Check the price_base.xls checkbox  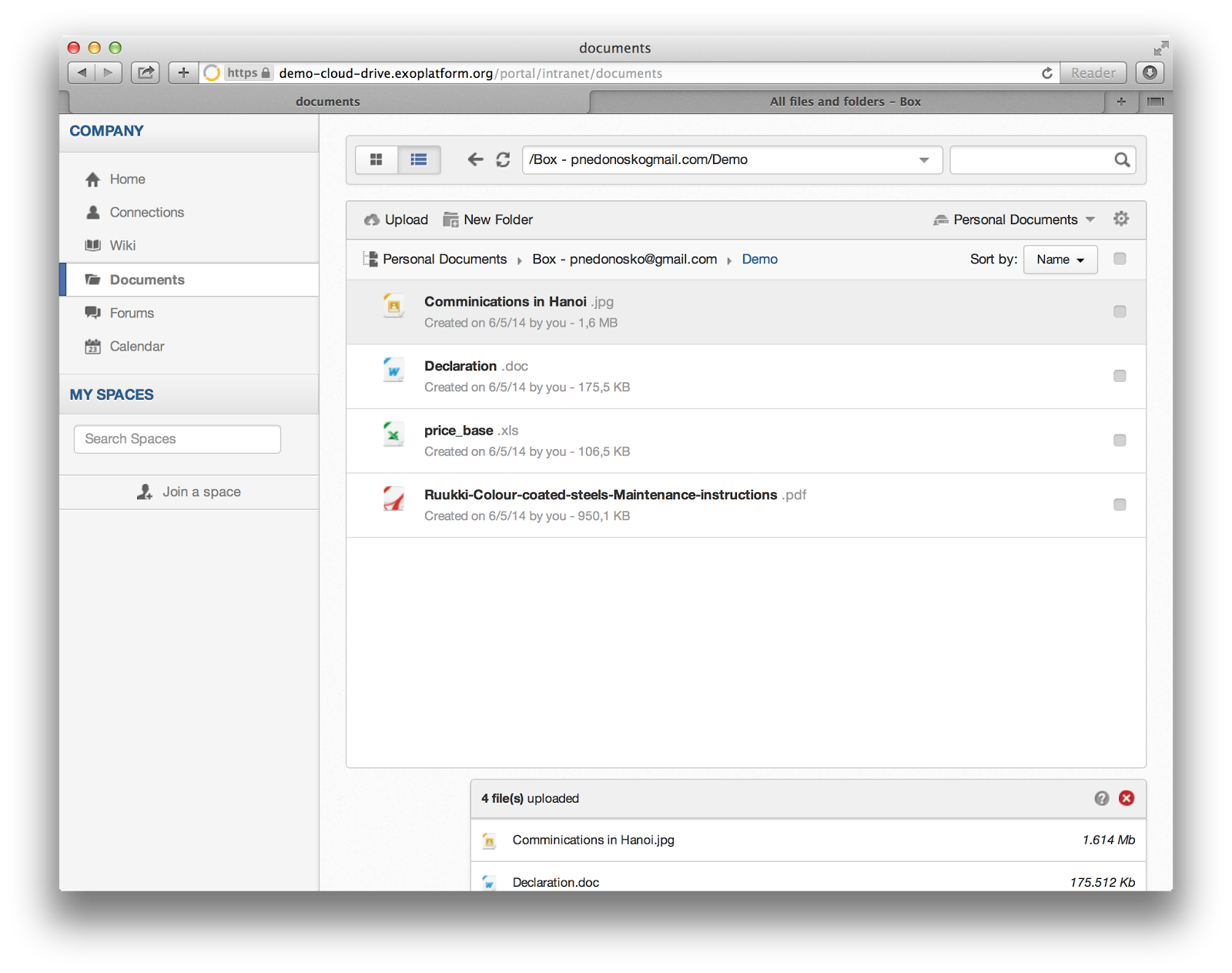(1120, 440)
